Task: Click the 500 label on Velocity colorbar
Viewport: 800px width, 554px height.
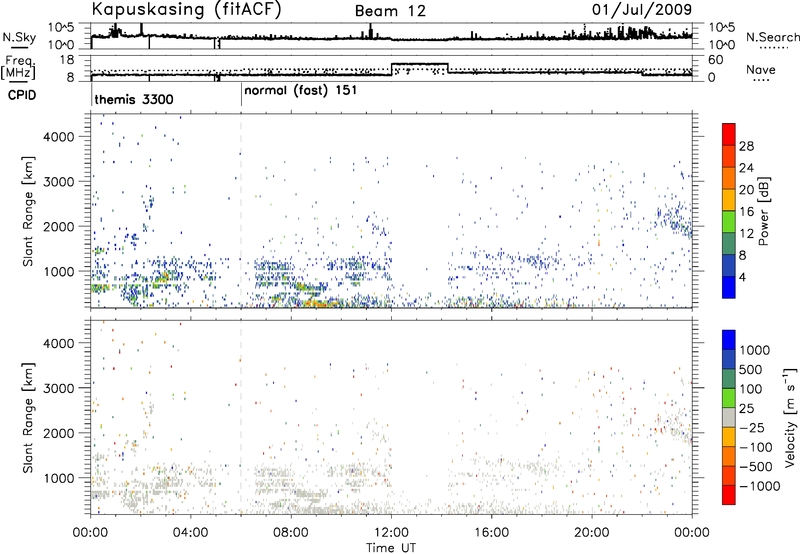Action: [x=751, y=369]
